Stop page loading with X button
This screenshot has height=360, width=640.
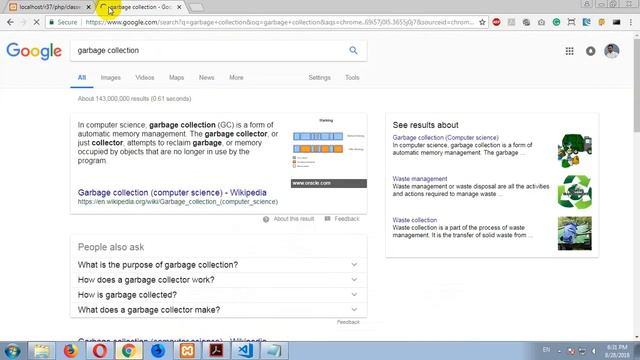tap(36, 22)
